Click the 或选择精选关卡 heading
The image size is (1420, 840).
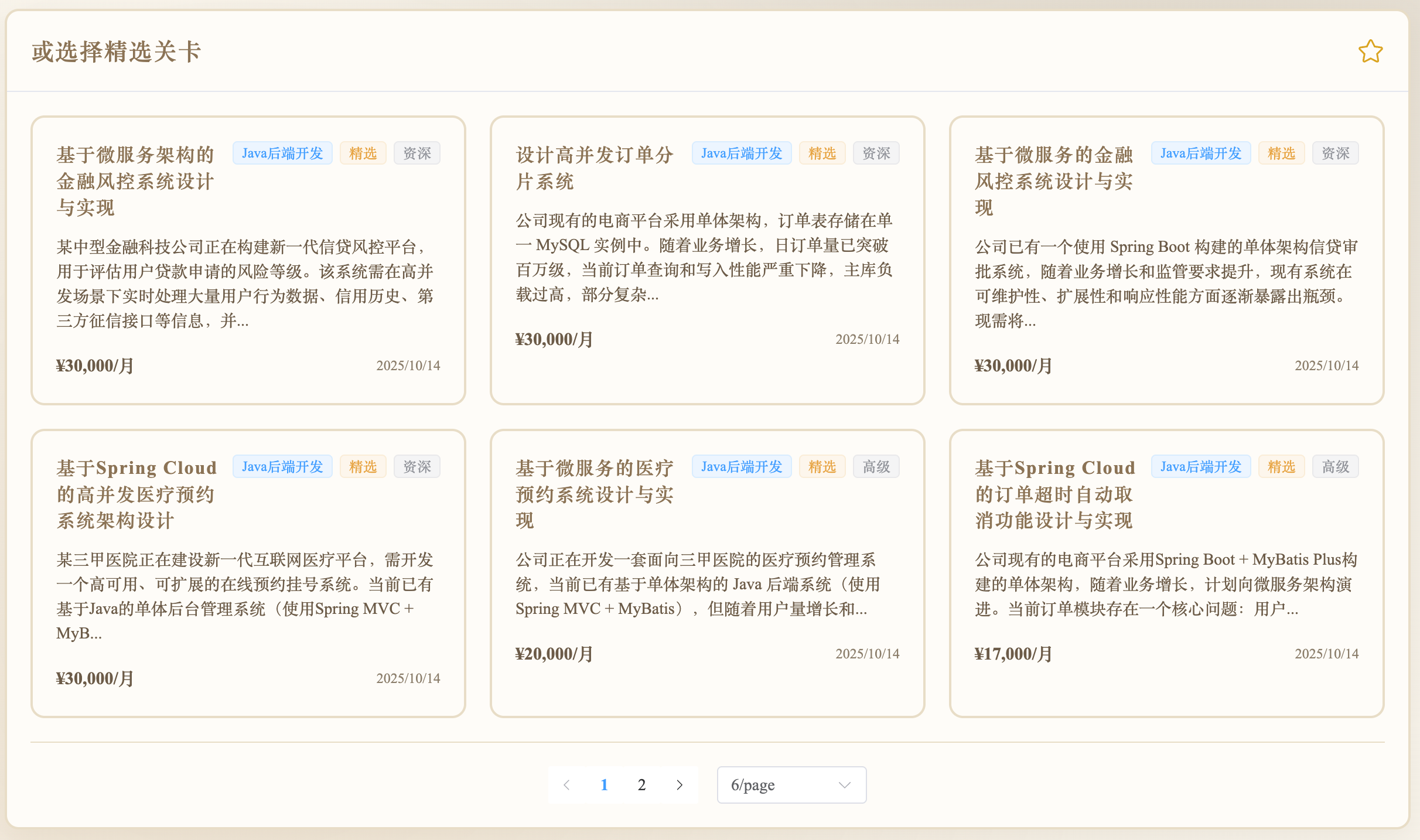click(x=116, y=52)
